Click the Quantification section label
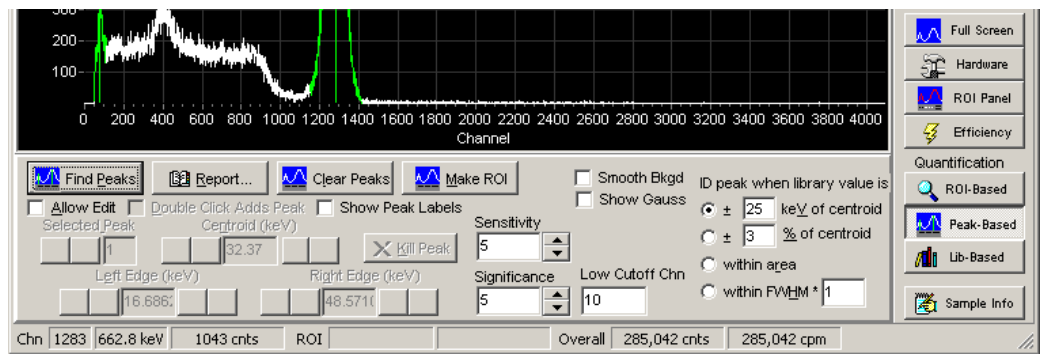Viewport: 1048px width, 362px height. 959,162
